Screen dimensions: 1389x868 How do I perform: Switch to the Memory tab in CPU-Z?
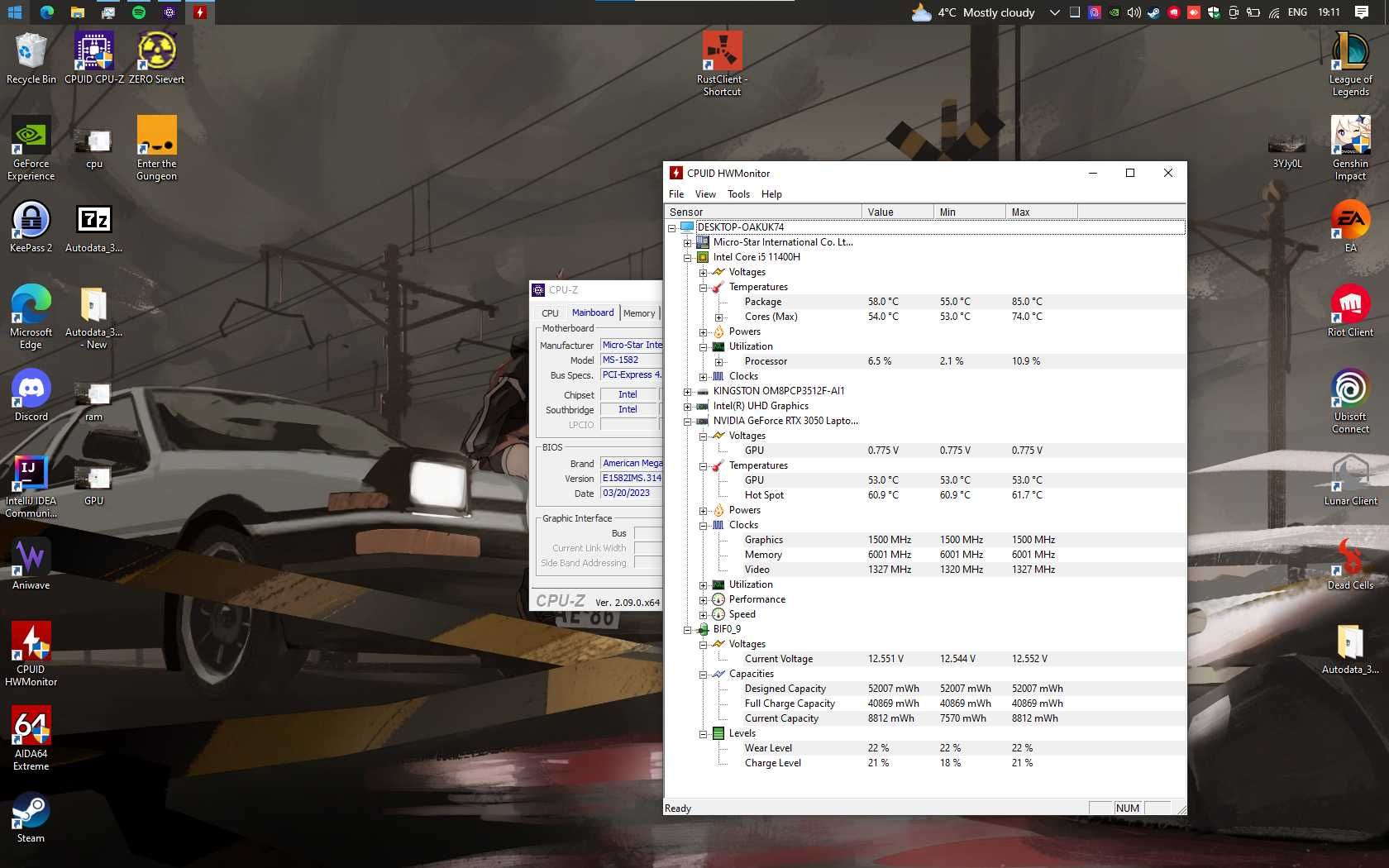(x=639, y=313)
